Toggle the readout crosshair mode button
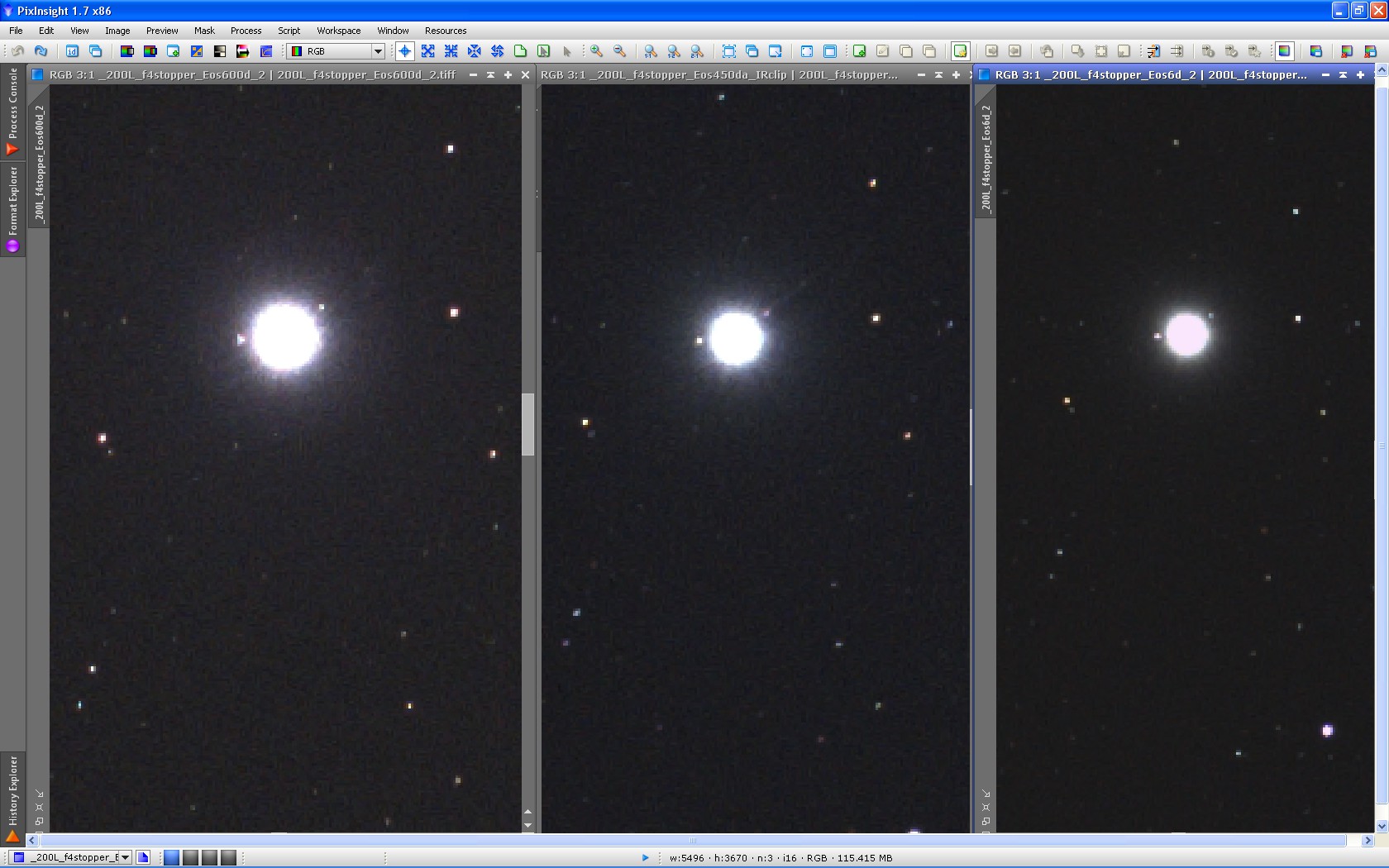 pos(404,51)
